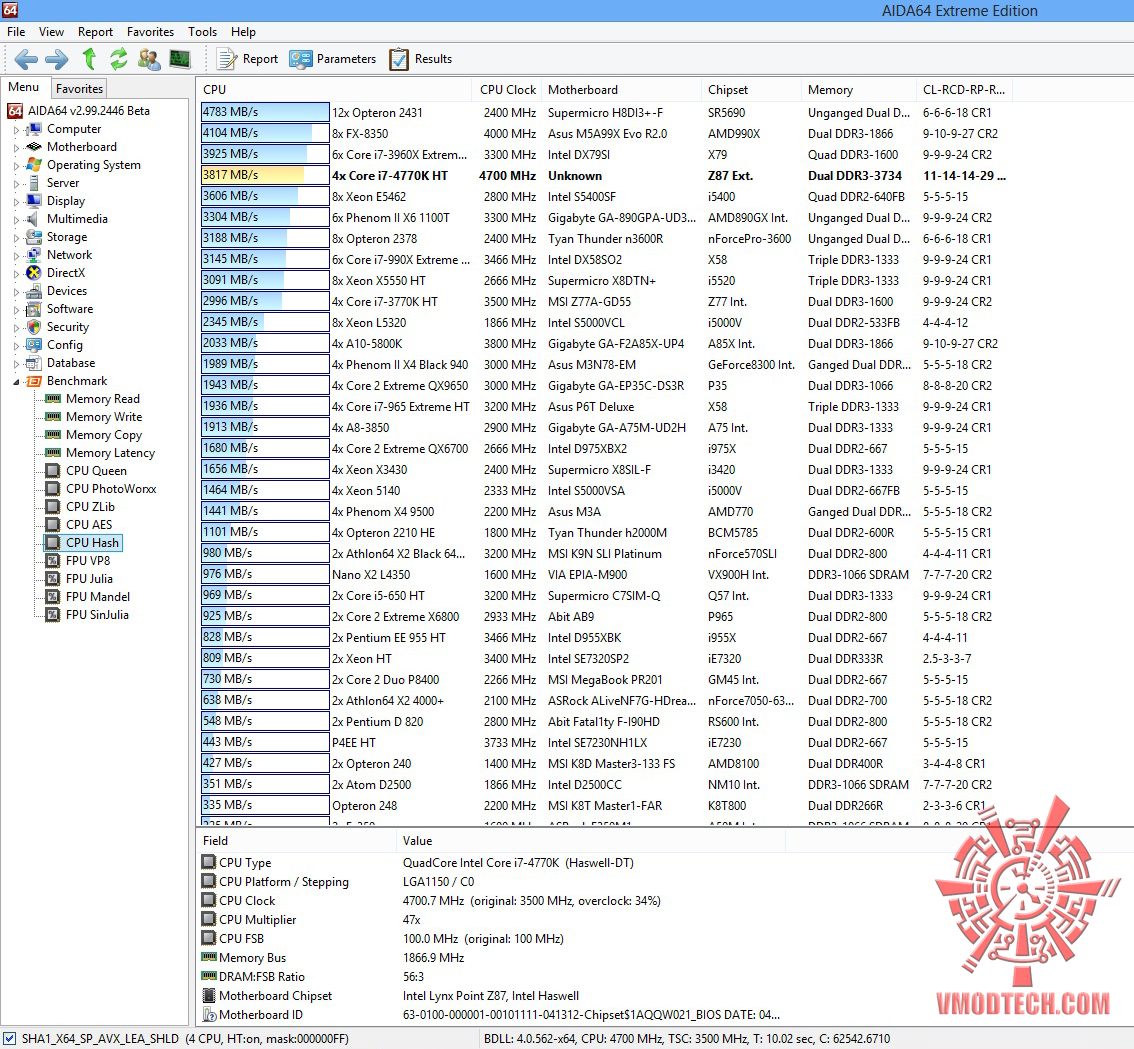The width and height of the screenshot is (1134, 1049).
Task: Expand the Motherboard tree node
Action: pos(16,148)
